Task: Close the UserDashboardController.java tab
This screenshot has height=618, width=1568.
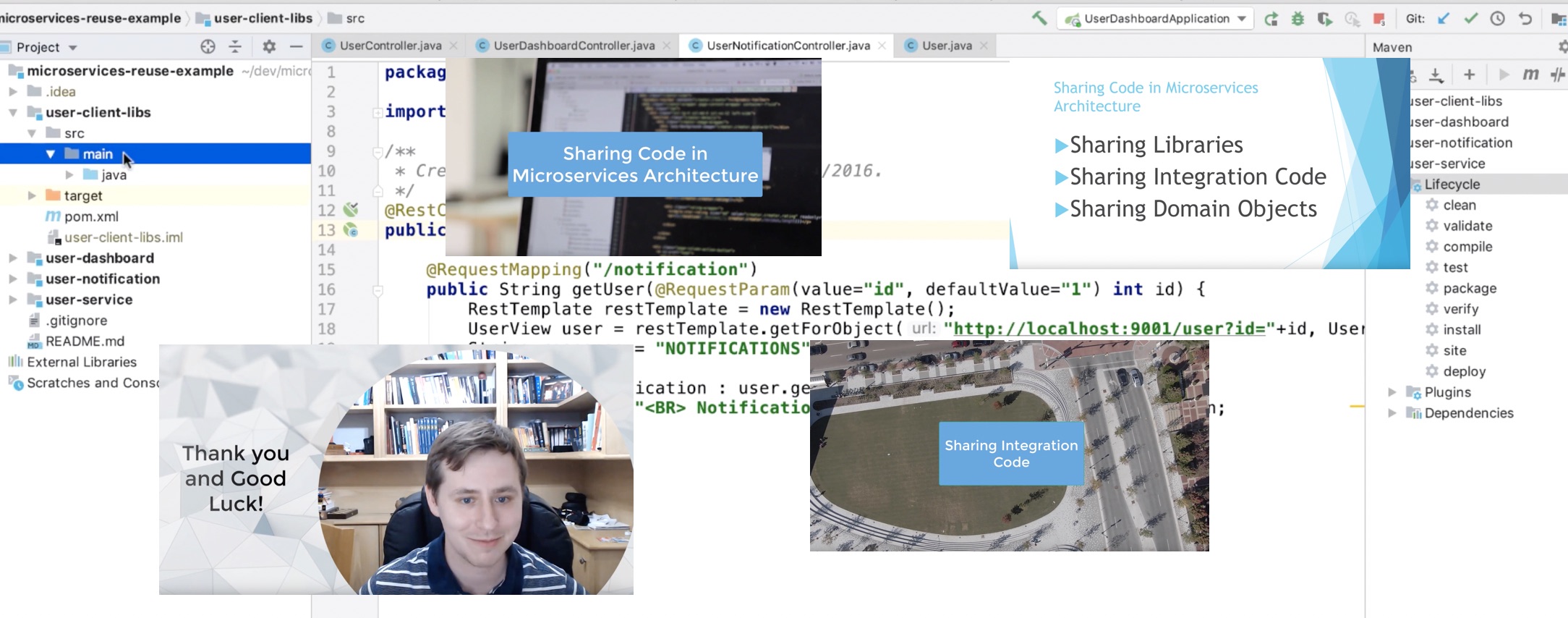Action: pos(666,46)
